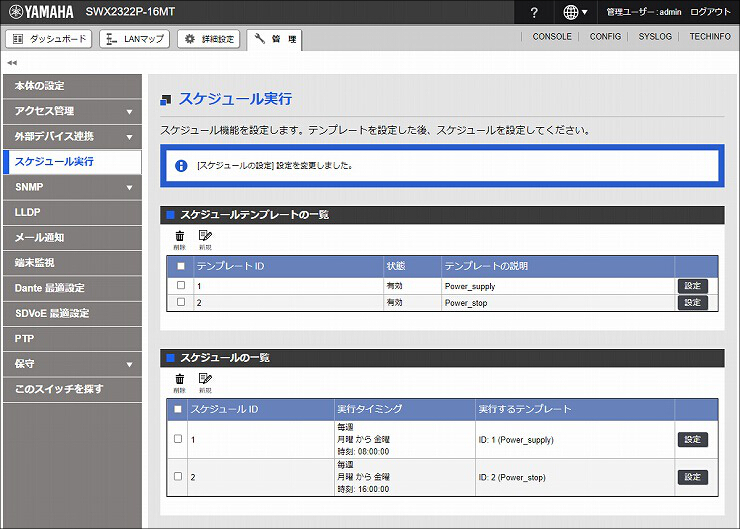
Task: Expand the 外部デバイス連携 menu
Action: click(72, 137)
